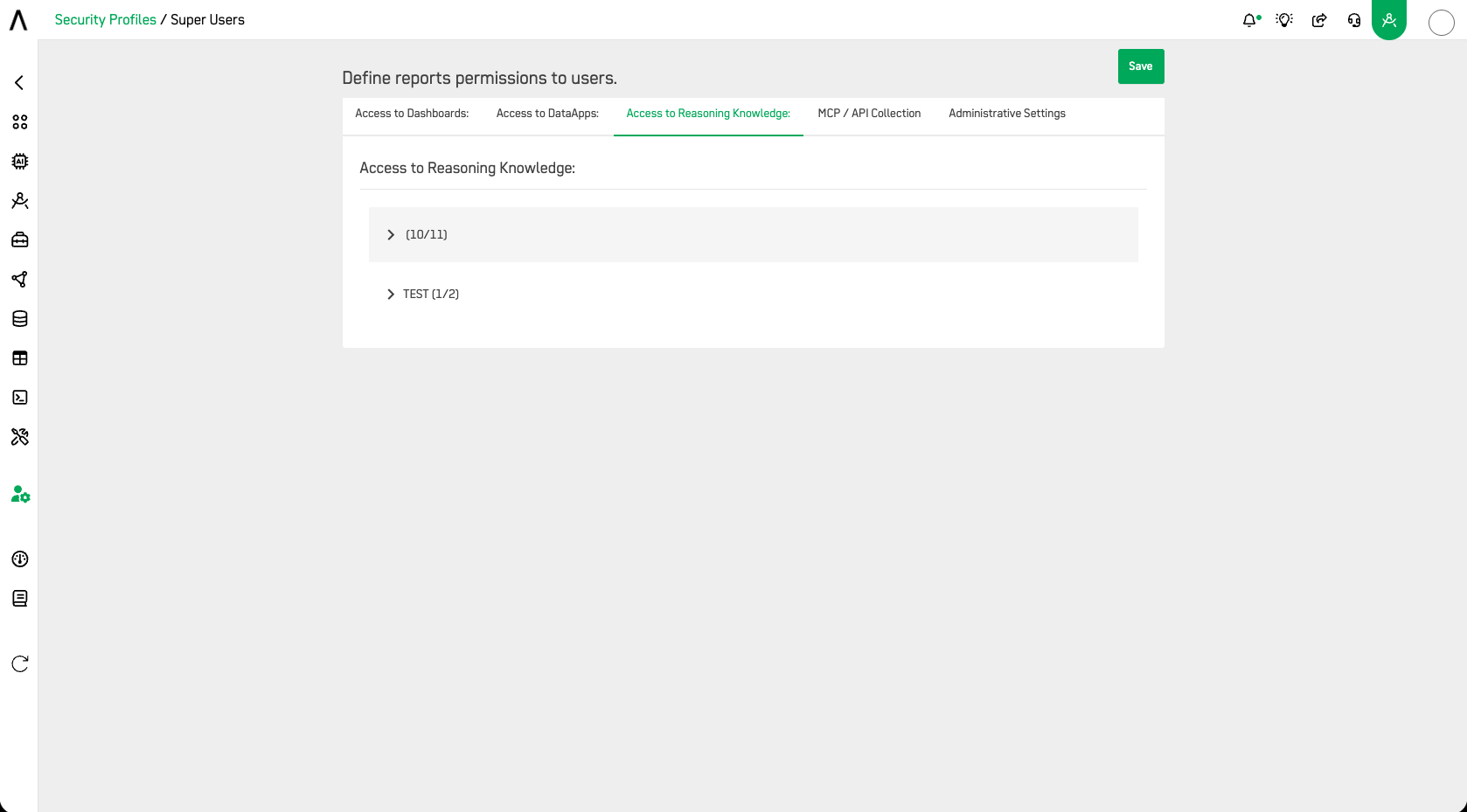Click the Super Users breadcrumb text
The width and height of the screenshot is (1467, 812).
[x=208, y=20]
